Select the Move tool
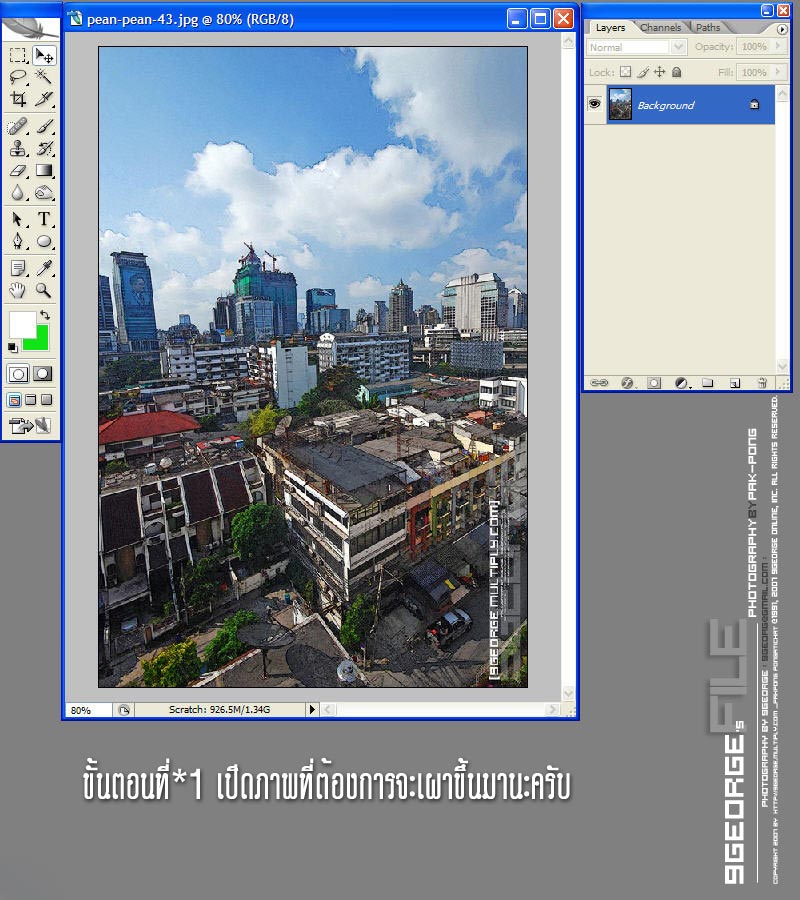 coord(44,55)
